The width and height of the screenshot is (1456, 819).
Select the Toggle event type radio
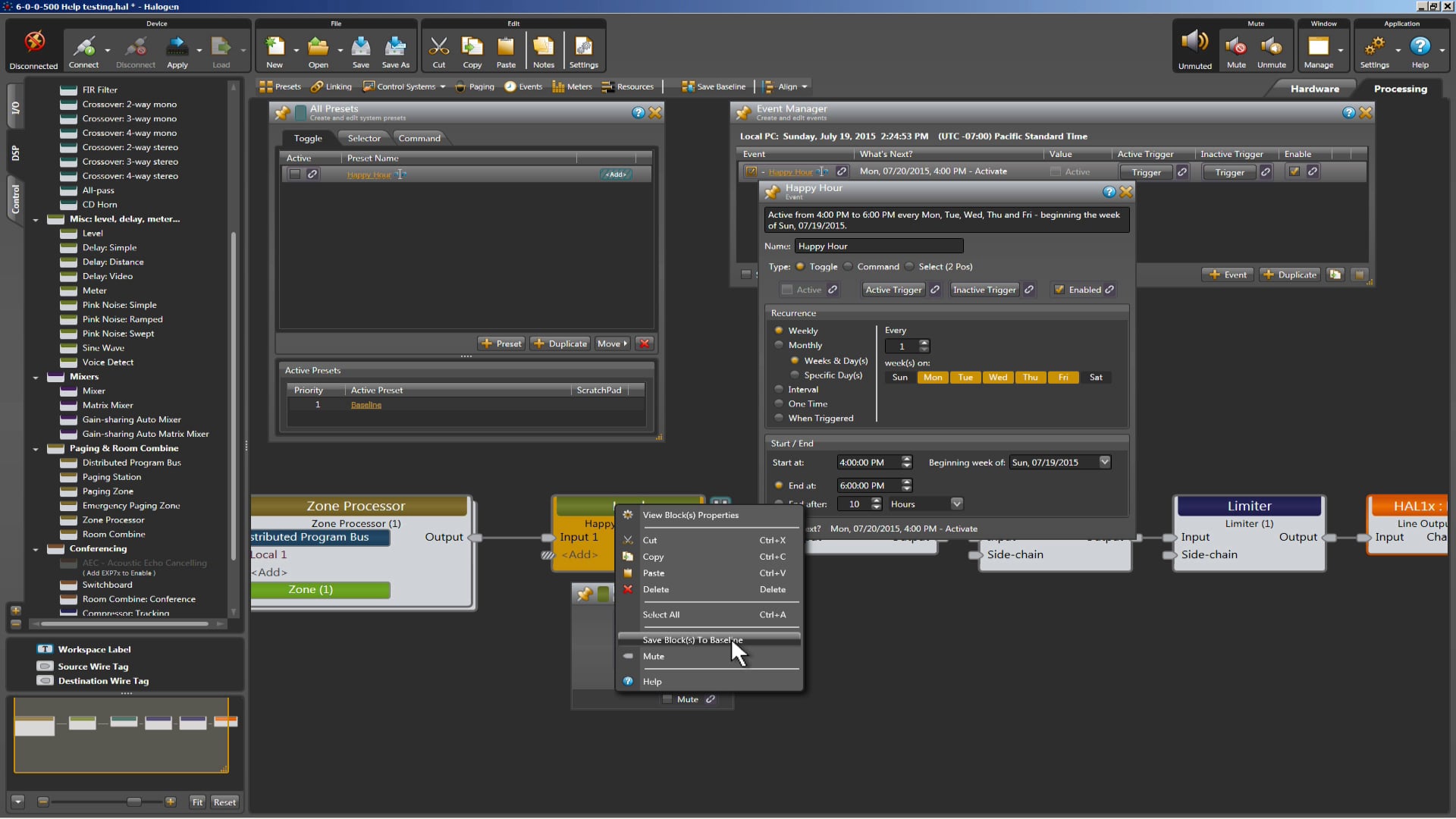point(800,267)
